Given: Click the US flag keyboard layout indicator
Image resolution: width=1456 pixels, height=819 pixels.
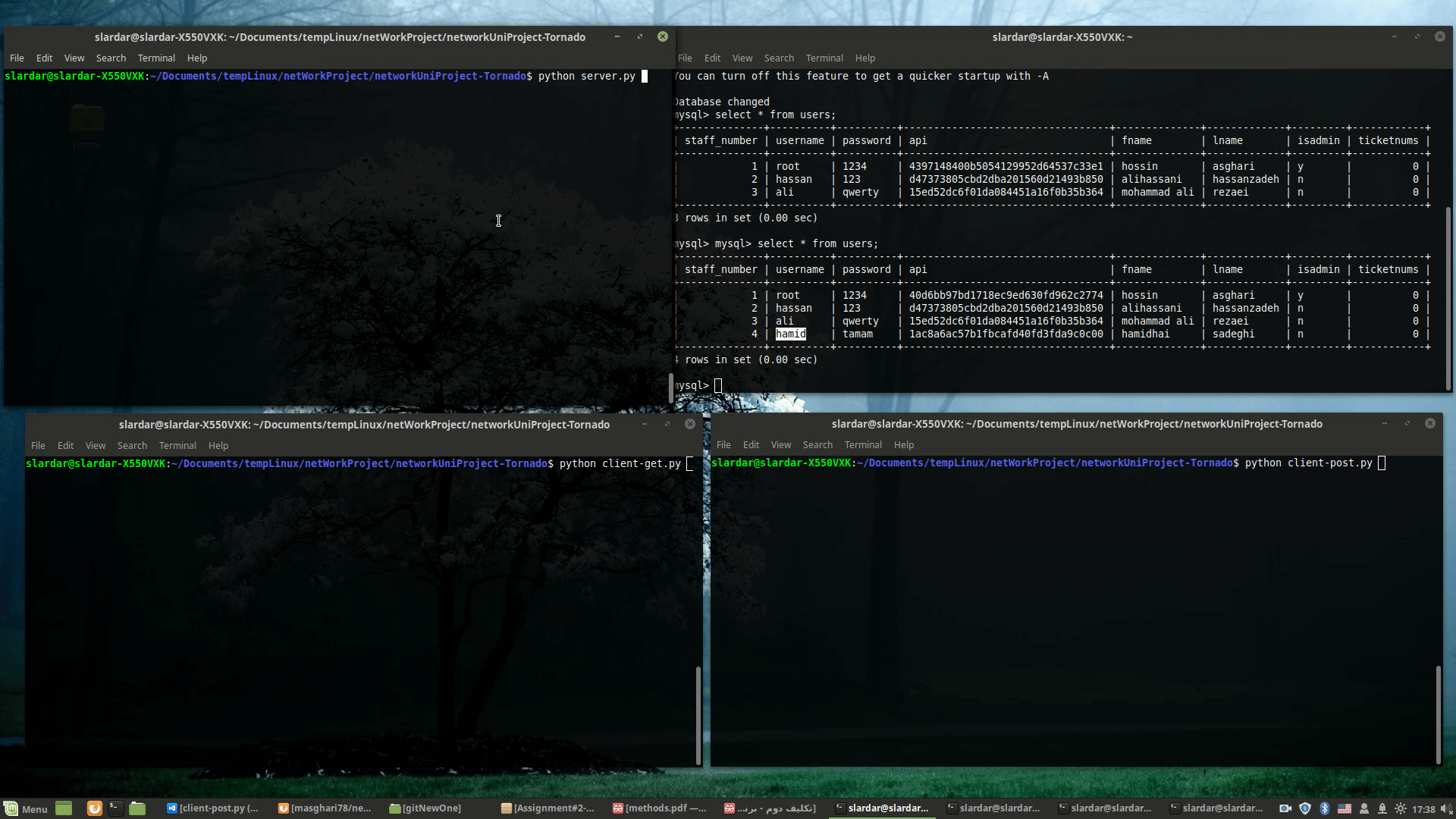Looking at the screenshot, I should 1345,808.
